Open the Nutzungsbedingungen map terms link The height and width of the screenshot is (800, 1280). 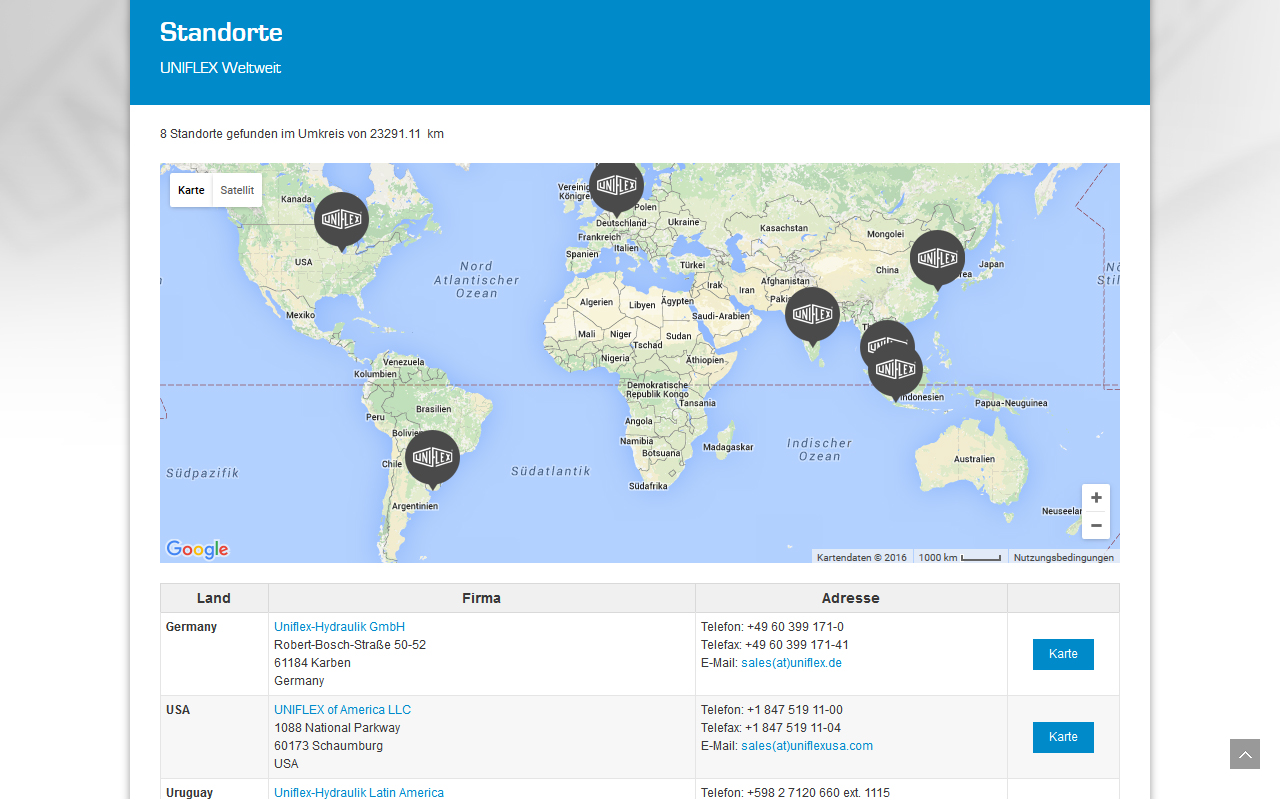[x=1063, y=557]
